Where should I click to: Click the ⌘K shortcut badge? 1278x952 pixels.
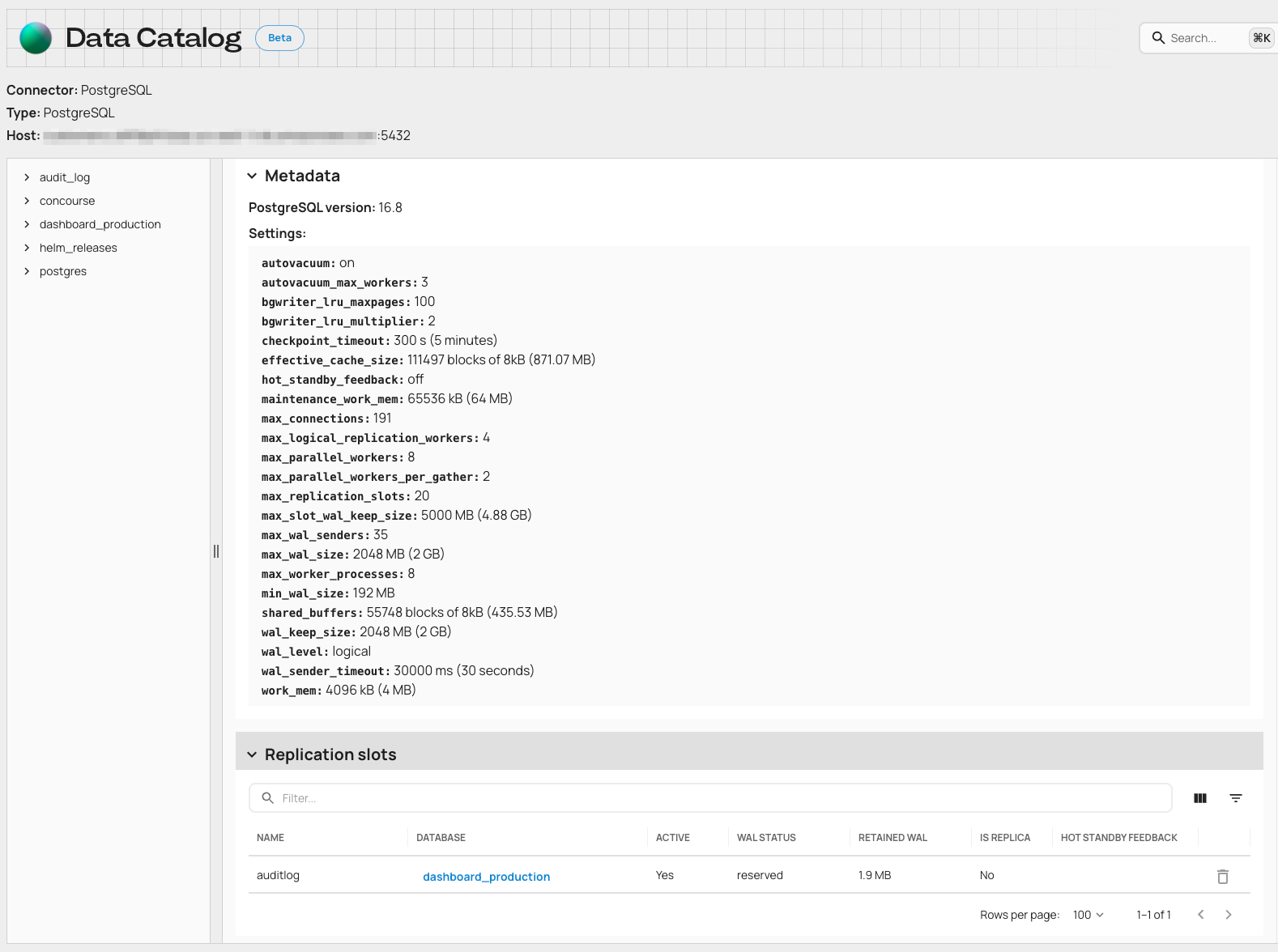click(1261, 38)
